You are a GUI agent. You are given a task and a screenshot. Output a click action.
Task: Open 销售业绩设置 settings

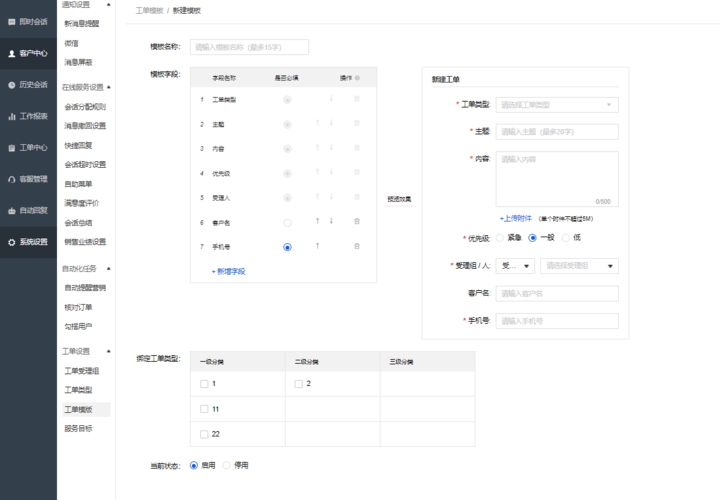85,241
